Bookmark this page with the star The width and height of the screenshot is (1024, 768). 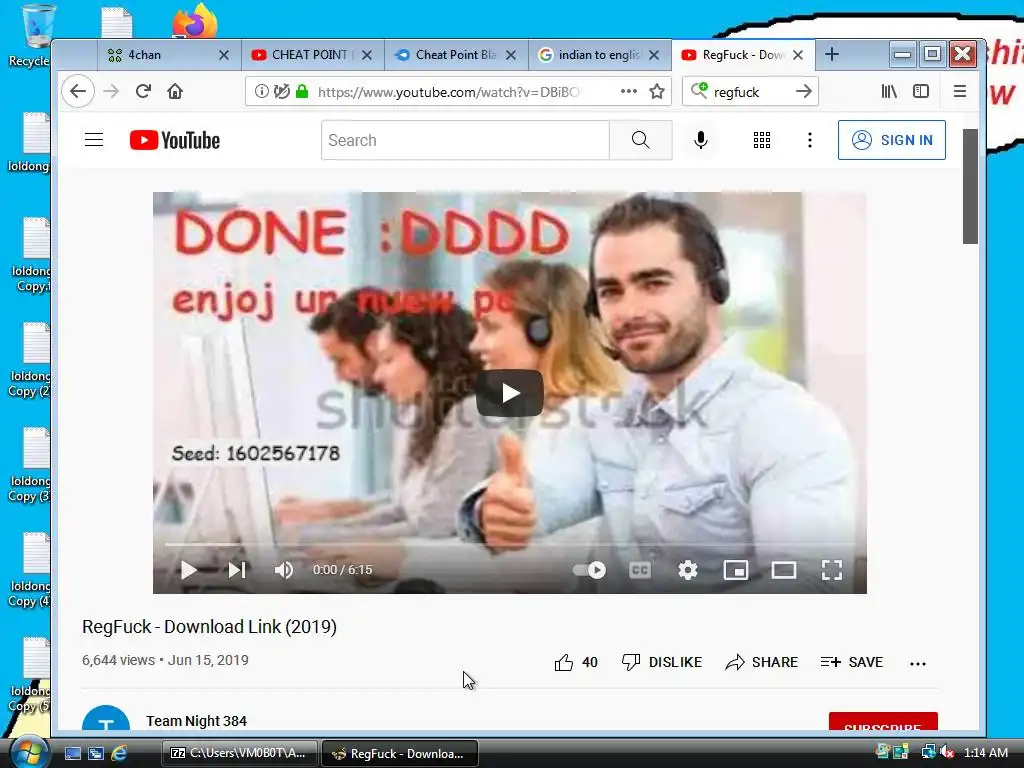(657, 91)
